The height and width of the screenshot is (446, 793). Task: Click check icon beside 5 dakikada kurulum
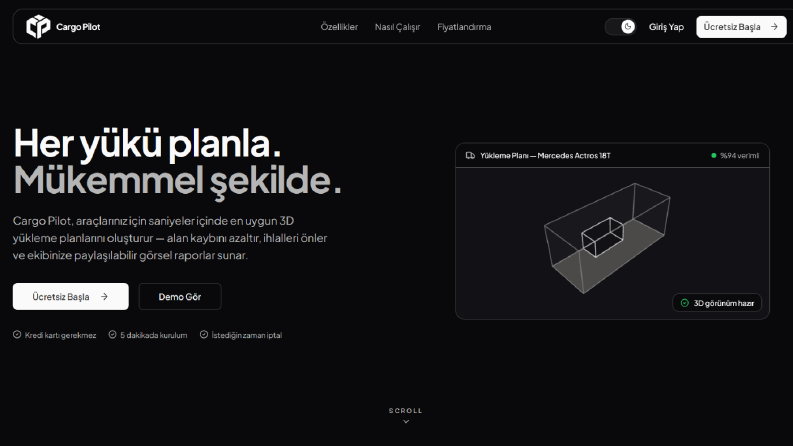(112, 335)
